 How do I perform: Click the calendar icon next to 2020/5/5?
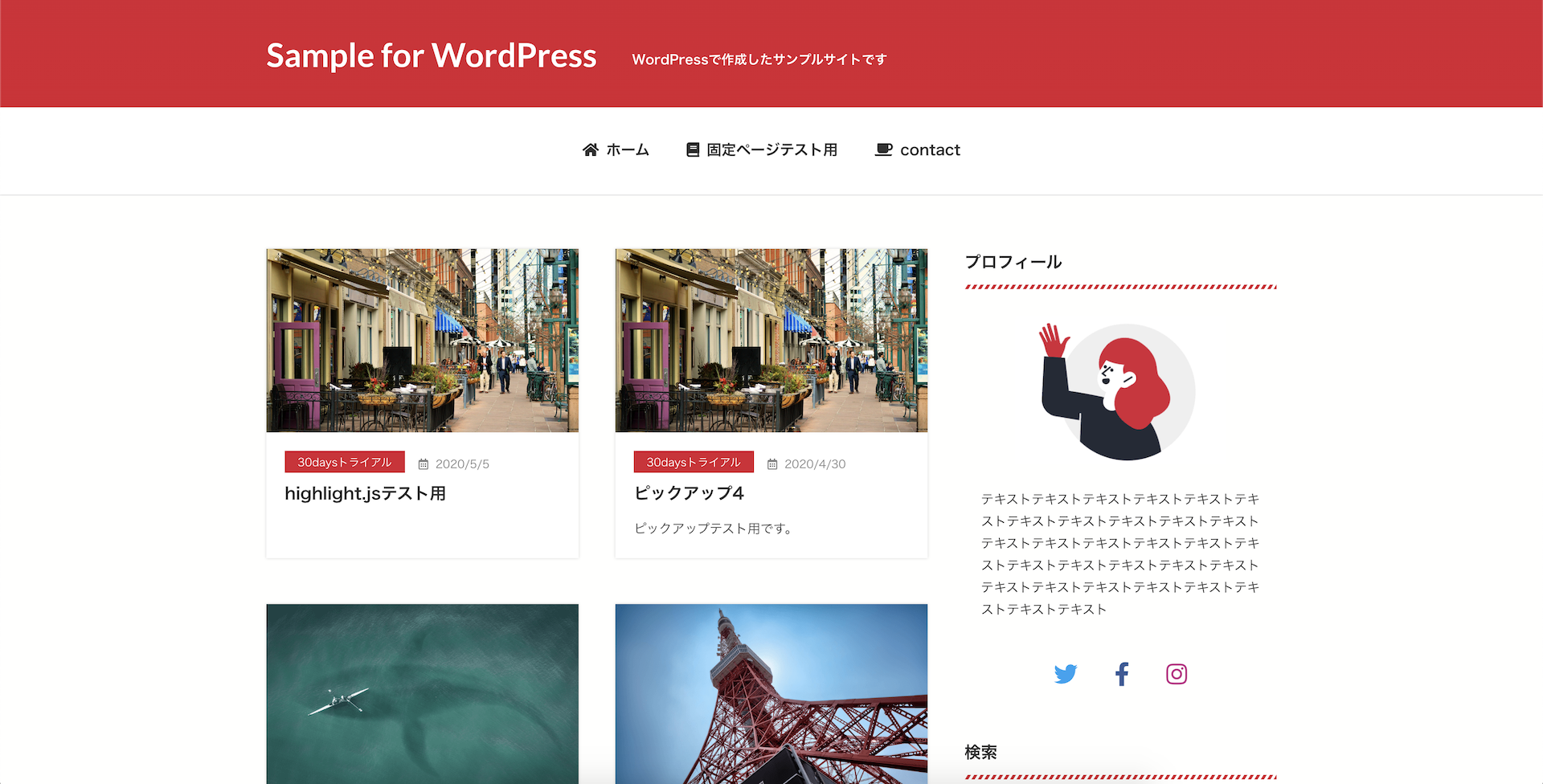(x=424, y=464)
